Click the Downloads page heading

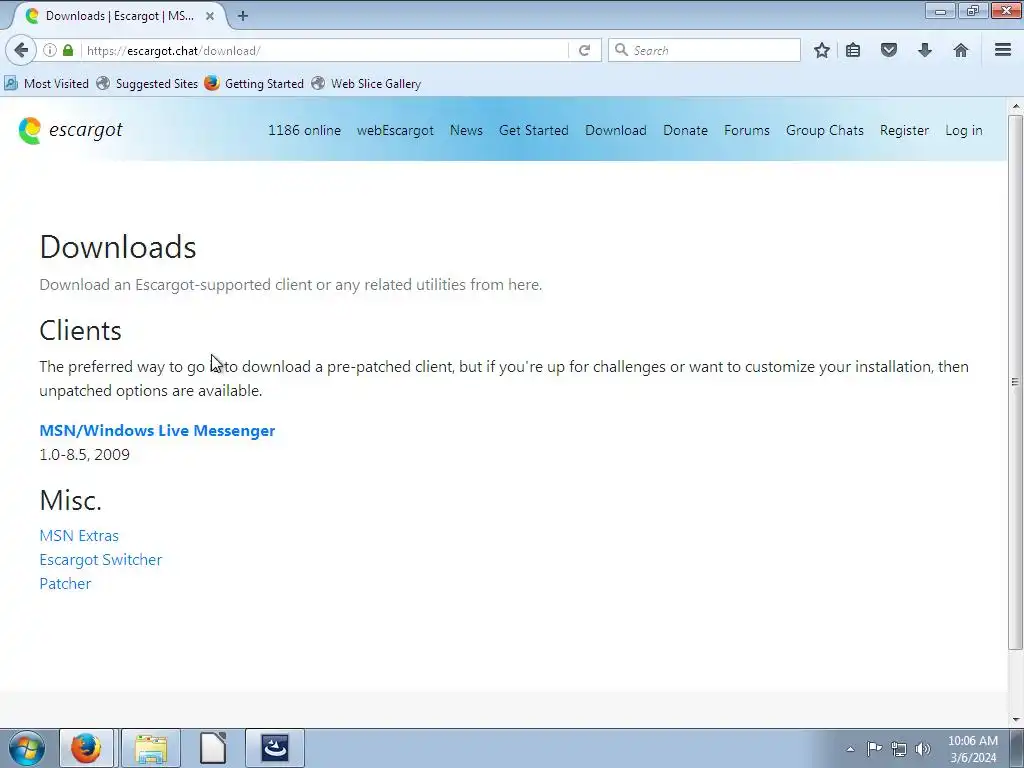(x=118, y=247)
